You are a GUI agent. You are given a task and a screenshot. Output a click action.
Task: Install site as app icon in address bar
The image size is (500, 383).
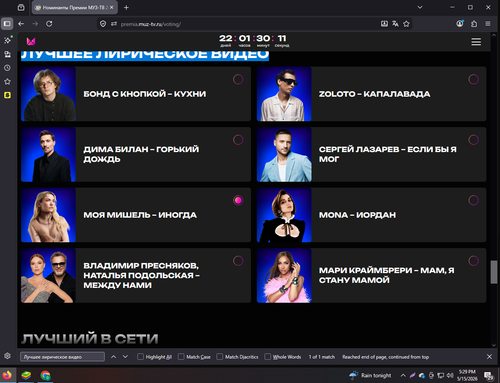384,24
